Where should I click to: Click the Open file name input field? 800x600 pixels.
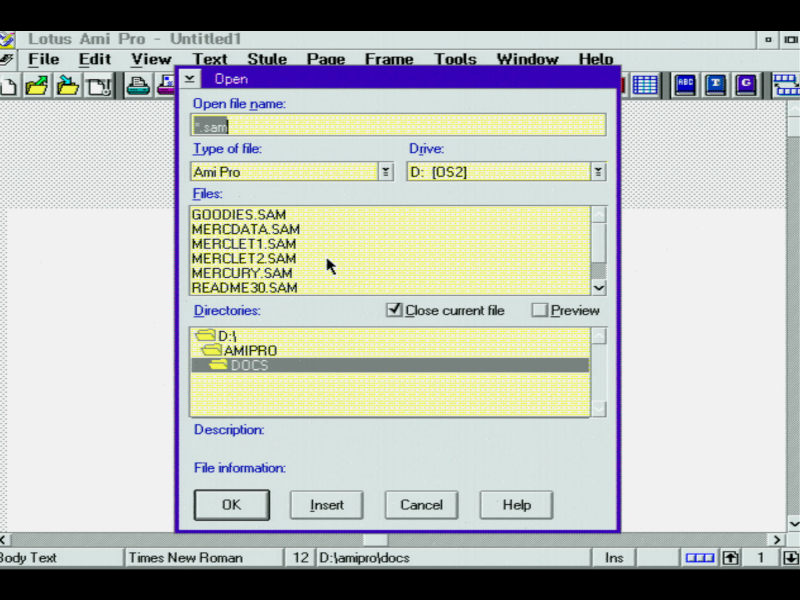point(398,125)
